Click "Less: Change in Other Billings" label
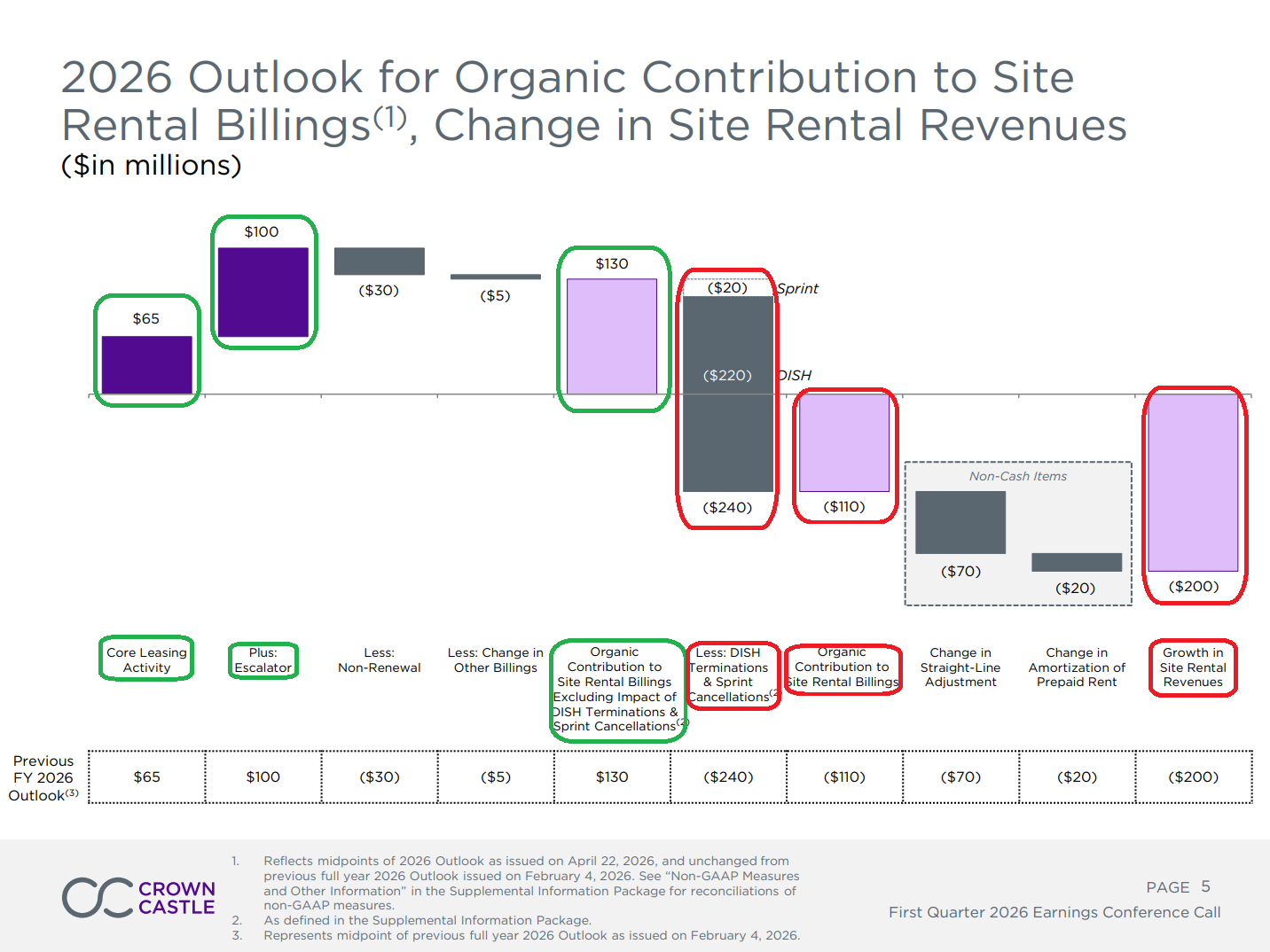The width and height of the screenshot is (1270, 952). (x=495, y=660)
